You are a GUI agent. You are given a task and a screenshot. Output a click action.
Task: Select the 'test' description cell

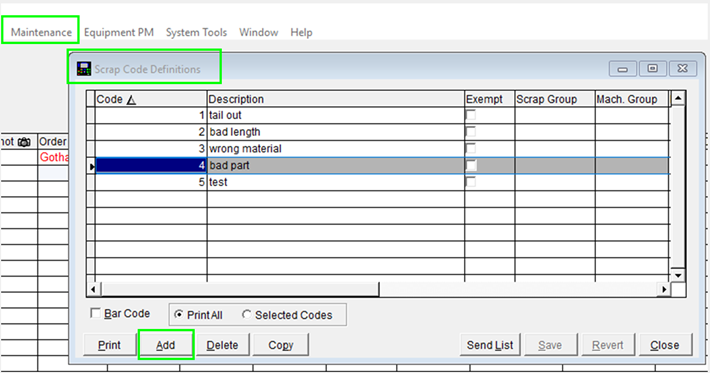(x=336, y=182)
